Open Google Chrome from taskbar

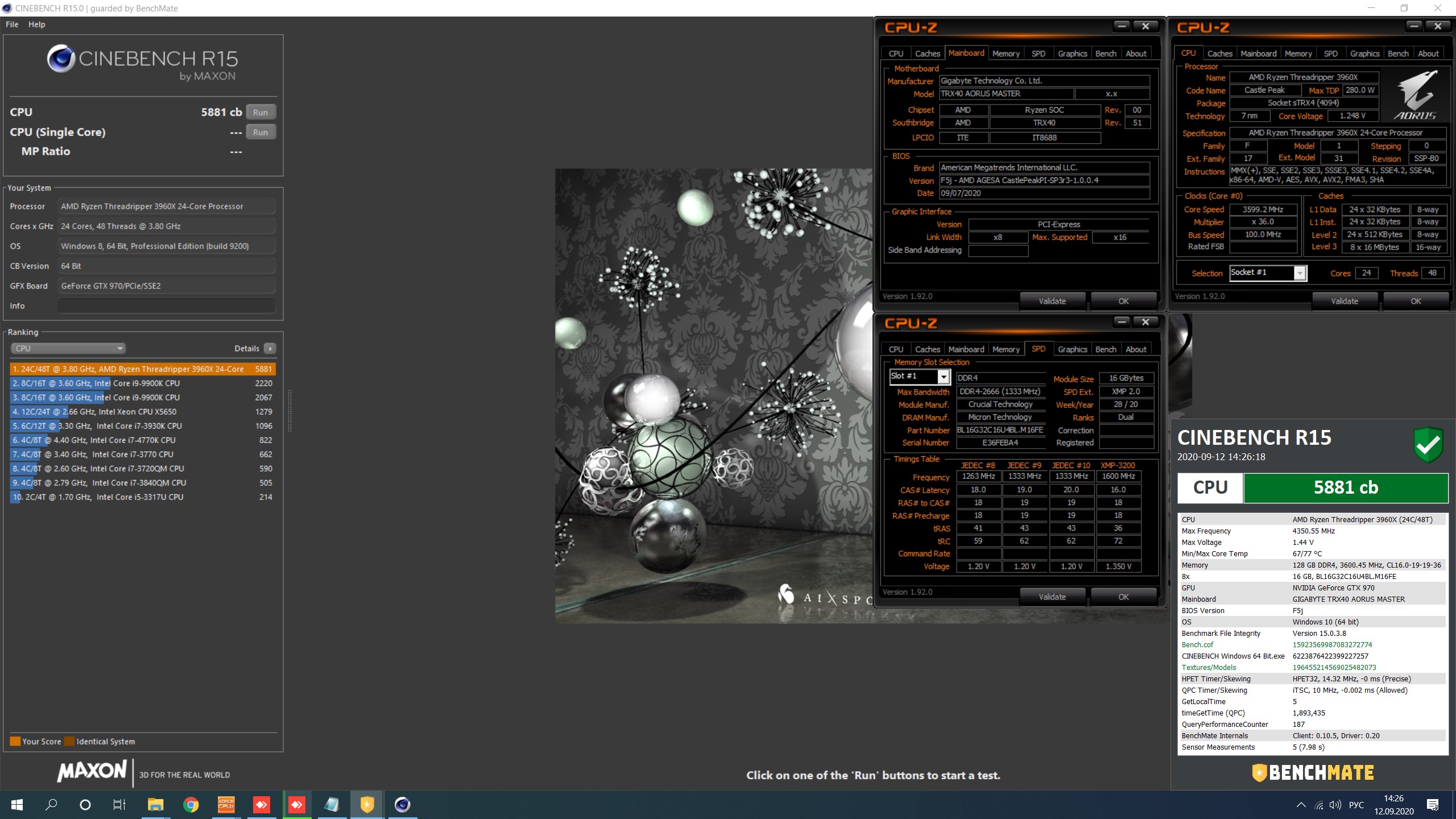pos(191,805)
